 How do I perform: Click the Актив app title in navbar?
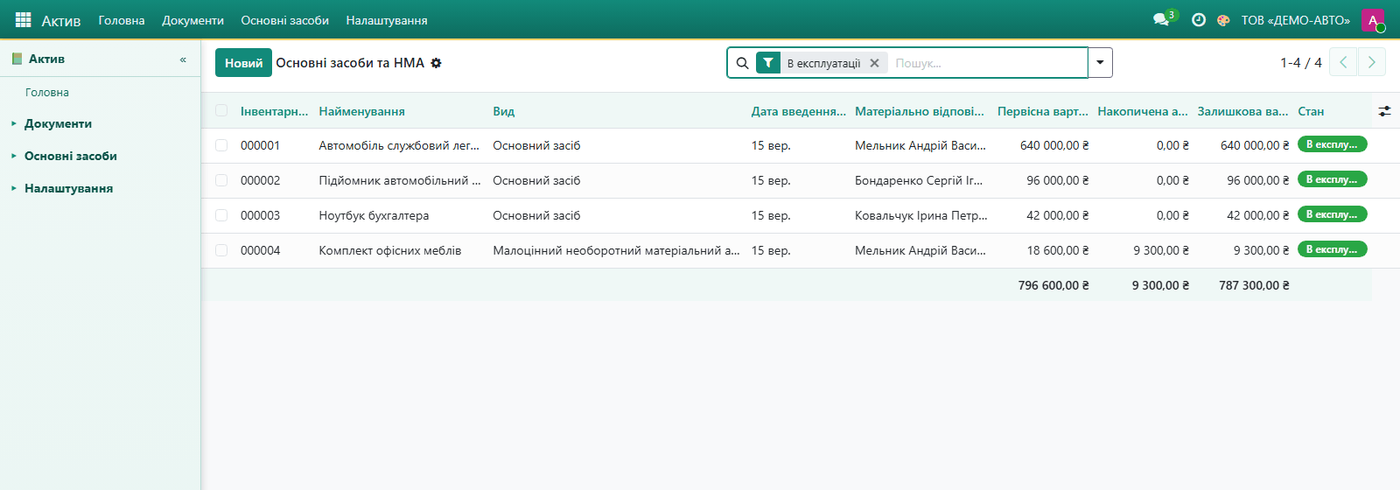(61, 20)
